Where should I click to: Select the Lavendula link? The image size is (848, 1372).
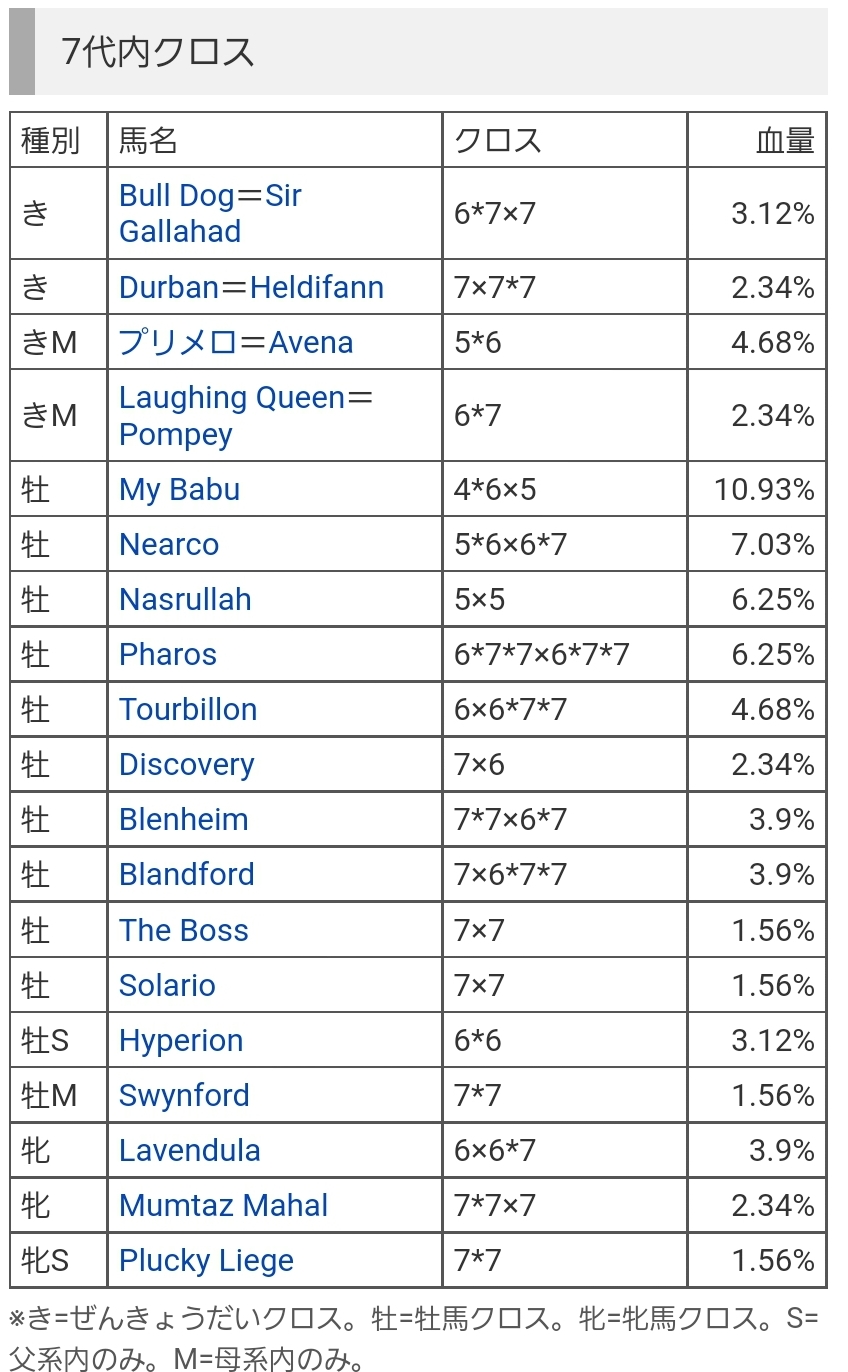coord(190,1151)
